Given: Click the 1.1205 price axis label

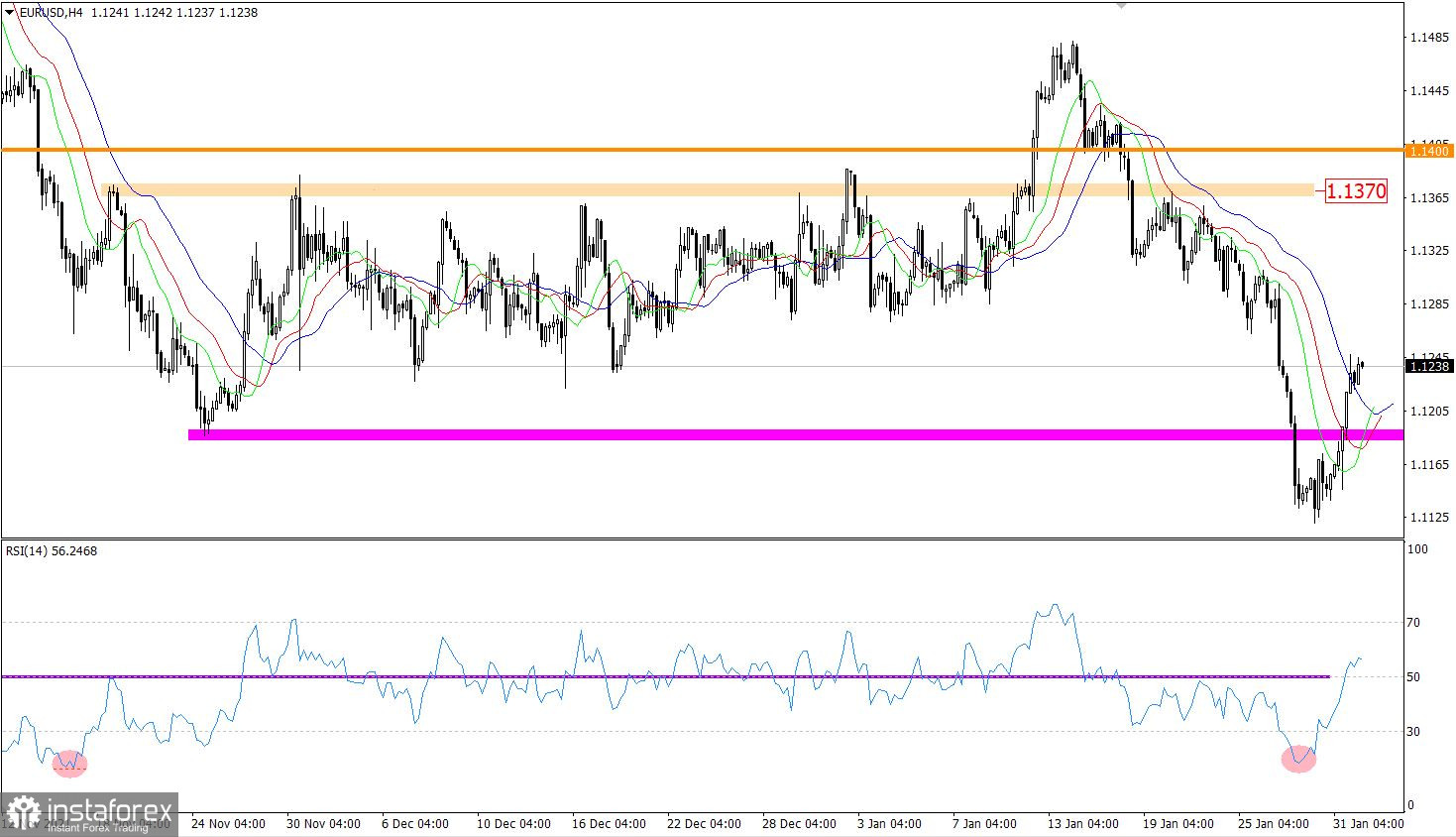Looking at the screenshot, I should coord(1428,411).
